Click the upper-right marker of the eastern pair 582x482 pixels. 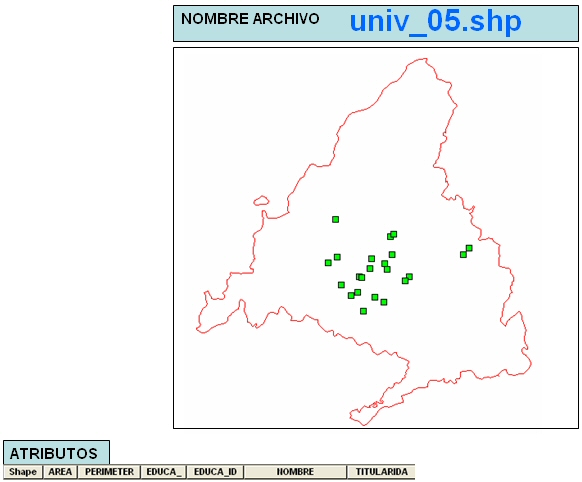click(469, 248)
